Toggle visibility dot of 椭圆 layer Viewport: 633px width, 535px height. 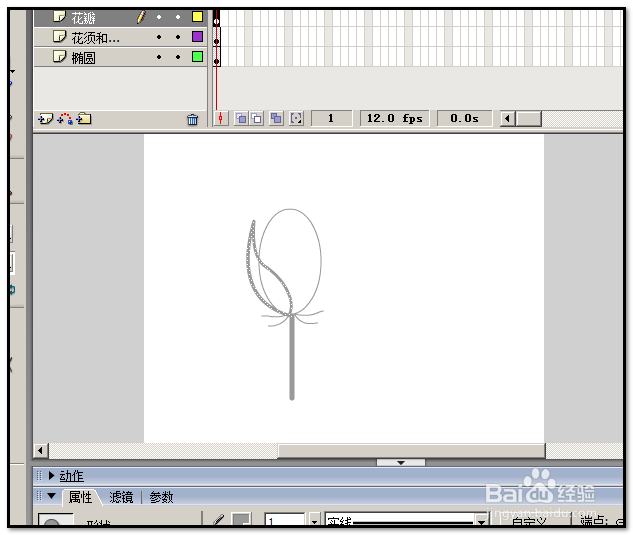click(159, 57)
